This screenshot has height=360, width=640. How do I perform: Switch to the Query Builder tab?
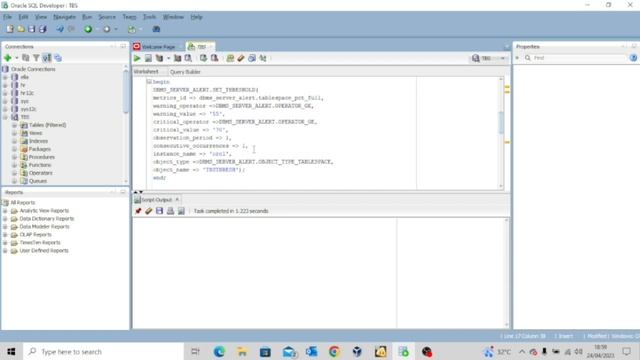185,72
